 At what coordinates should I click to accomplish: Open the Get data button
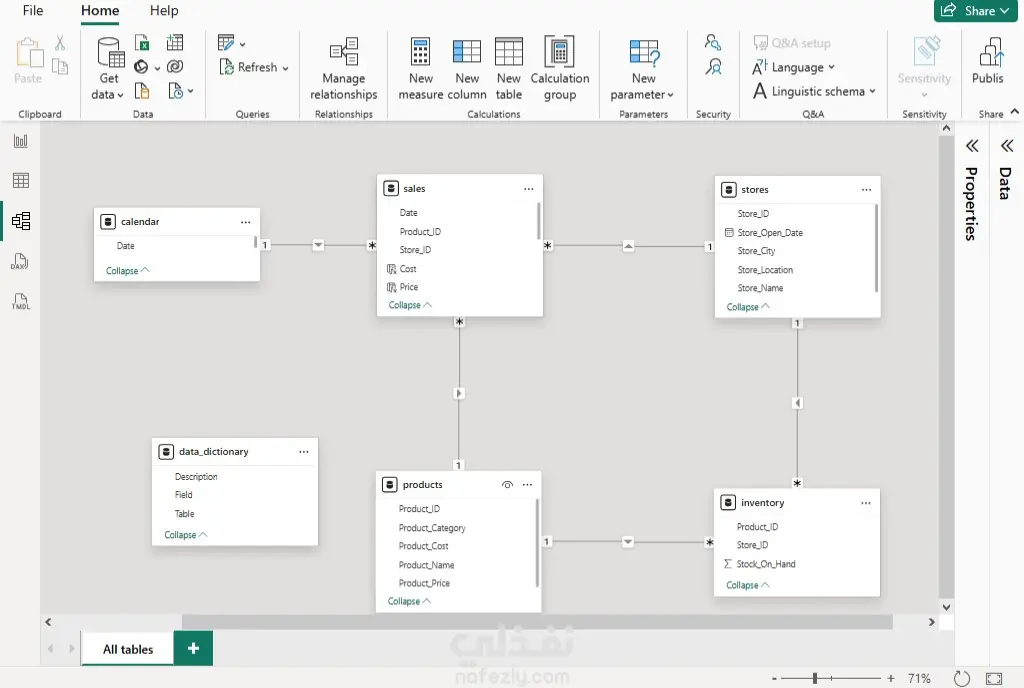tap(108, 68)
